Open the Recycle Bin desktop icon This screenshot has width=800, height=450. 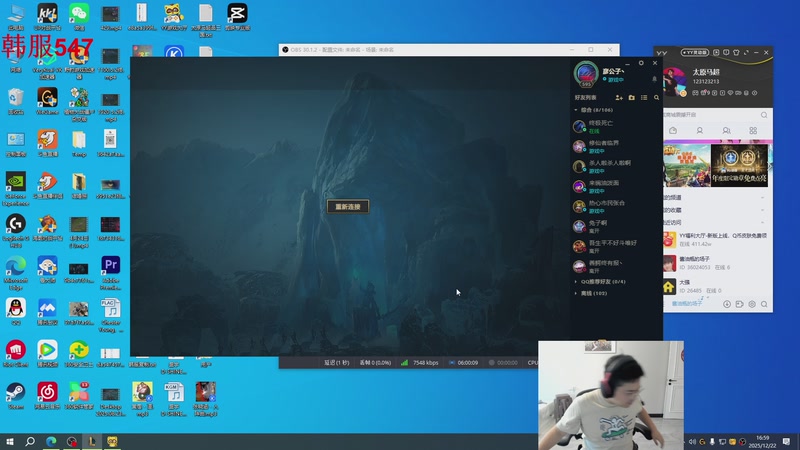16,101
